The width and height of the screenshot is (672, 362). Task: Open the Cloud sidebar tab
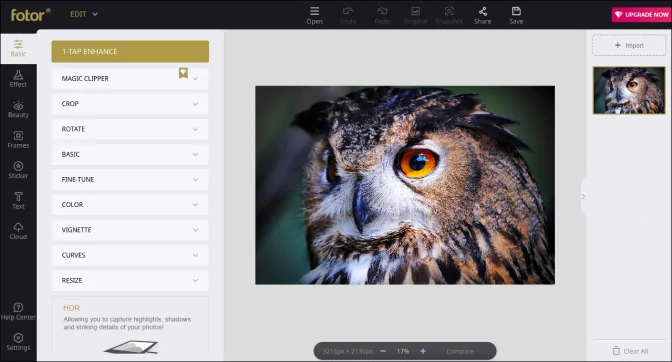coord(18,231)
